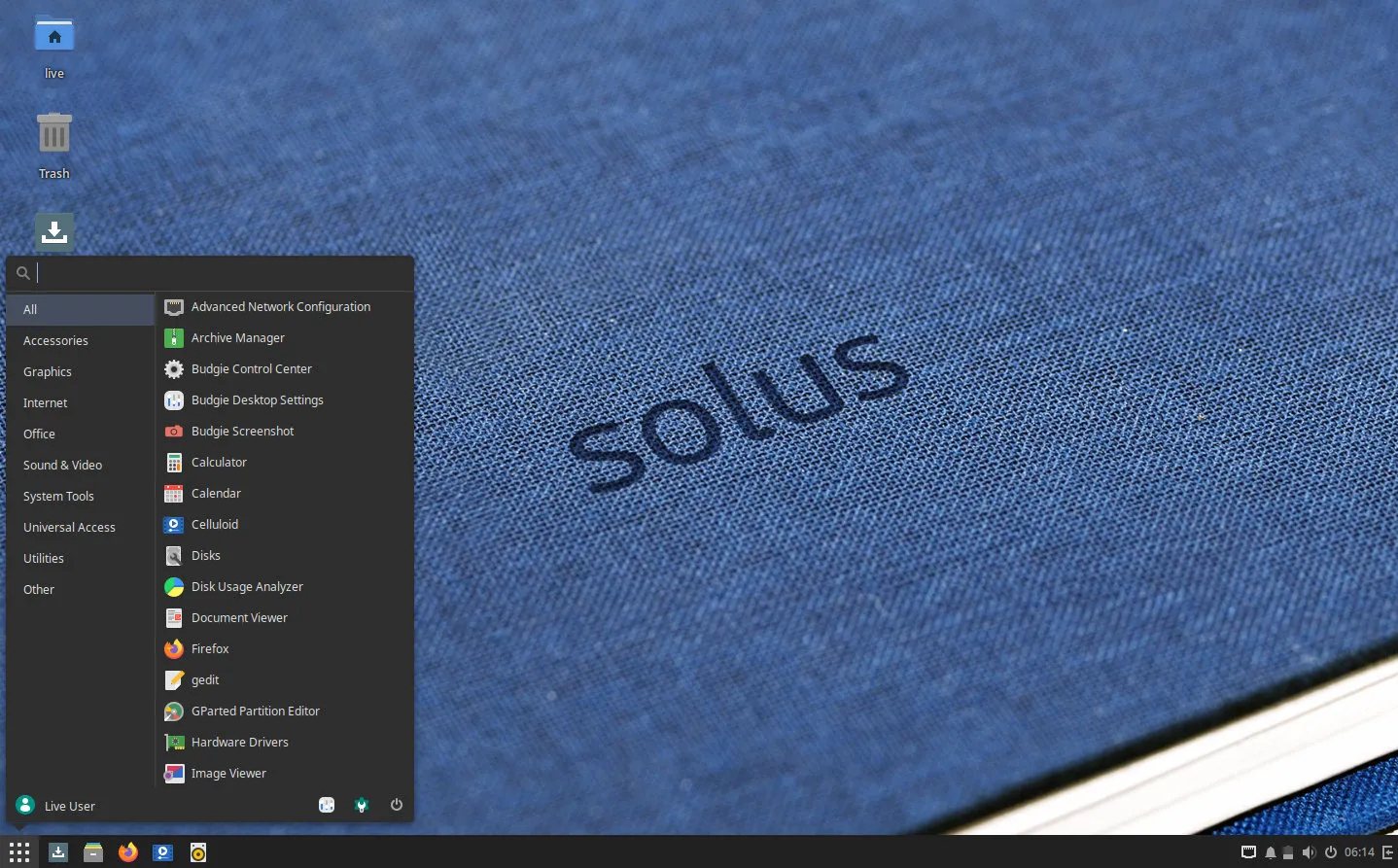Open Document Viewer
This screenshot has width=1398, height=868.
click(284, 618)
